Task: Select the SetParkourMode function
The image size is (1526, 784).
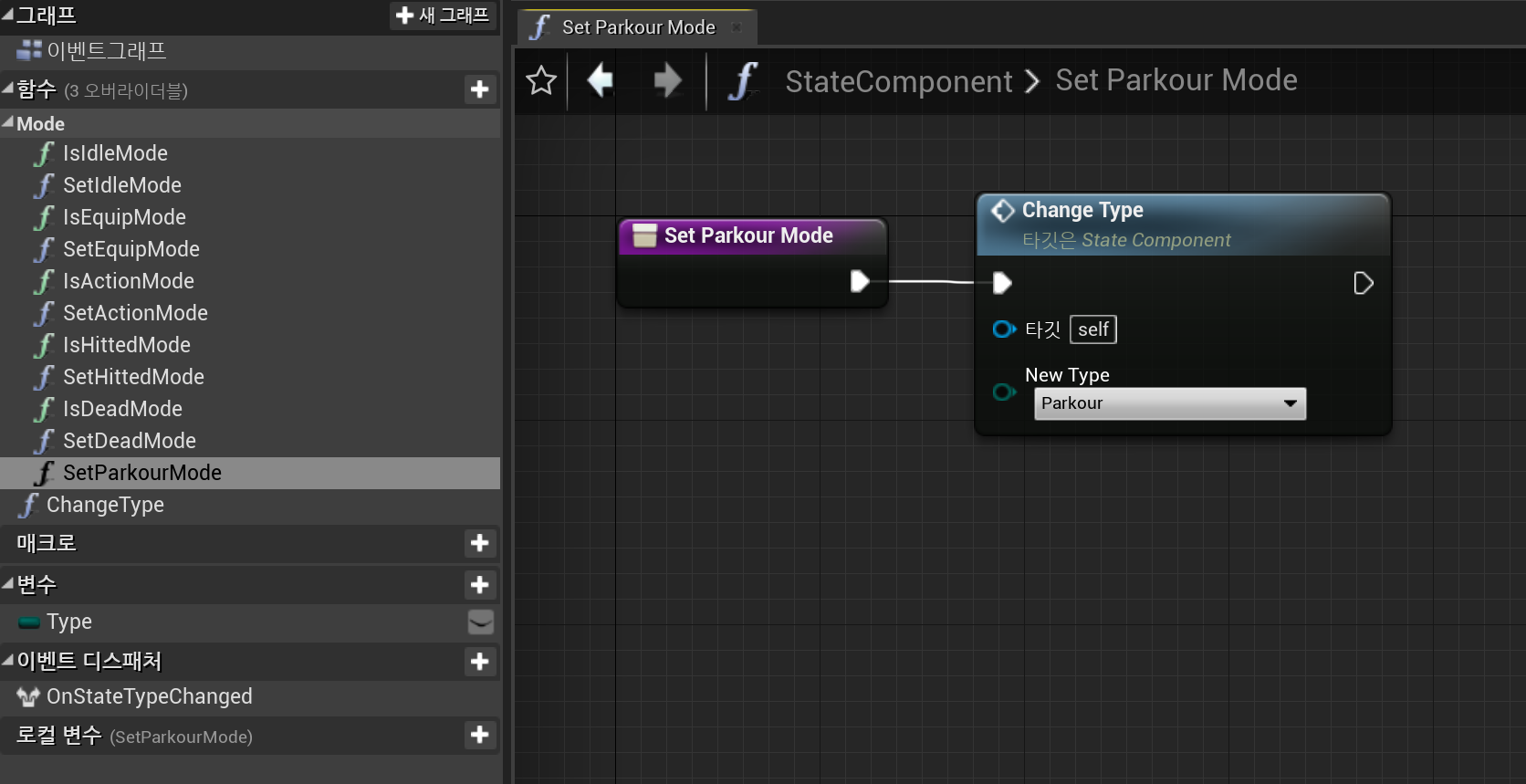Action: [x=250, y=473]
